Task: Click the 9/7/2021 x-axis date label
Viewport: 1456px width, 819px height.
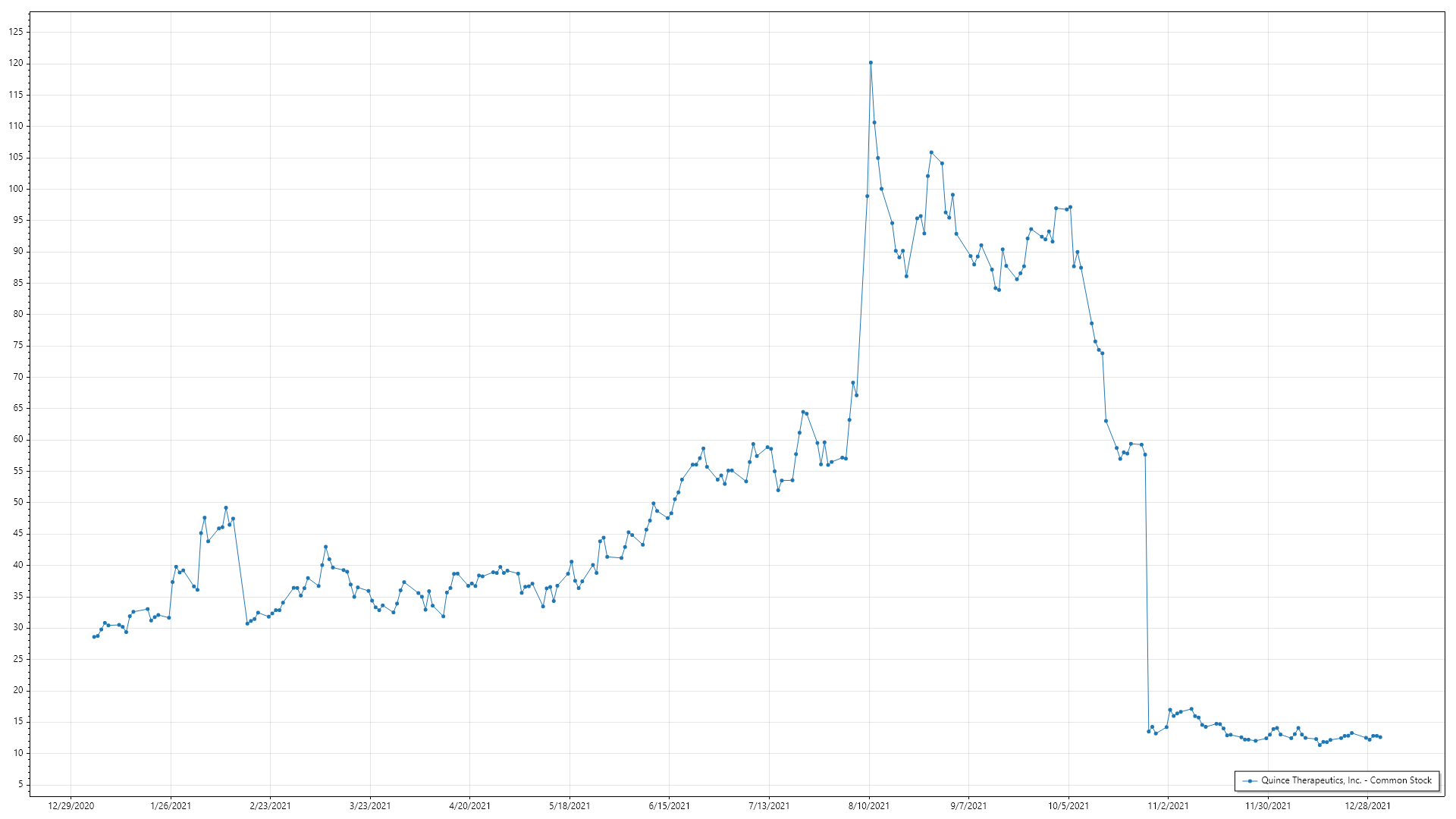Action: click(x=968, y=805)
